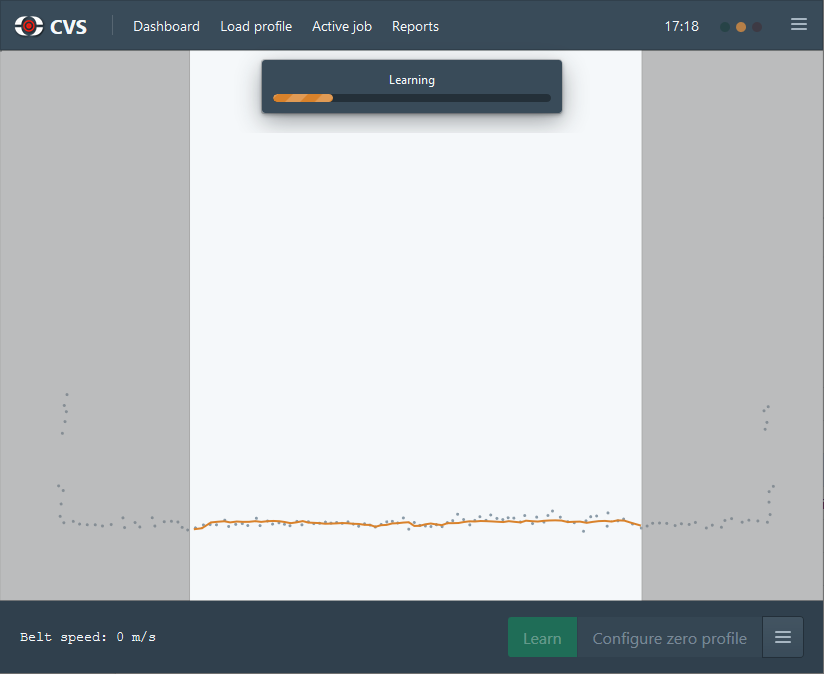Click the dark red status indicator dot
The height and width of the screenshot is (674, 824).
pos(757,27)
